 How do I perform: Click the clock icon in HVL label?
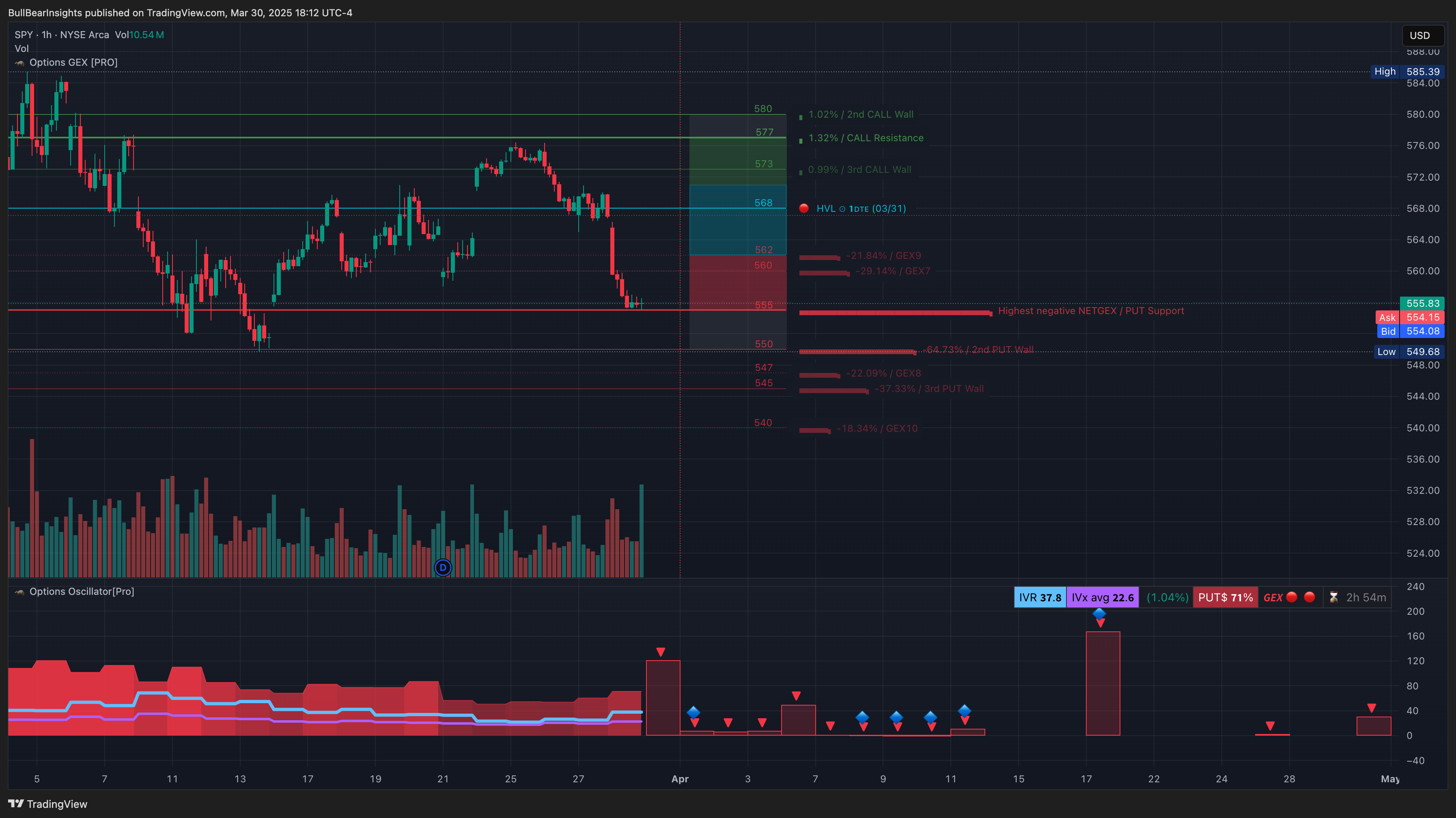(x=842, y=209)
